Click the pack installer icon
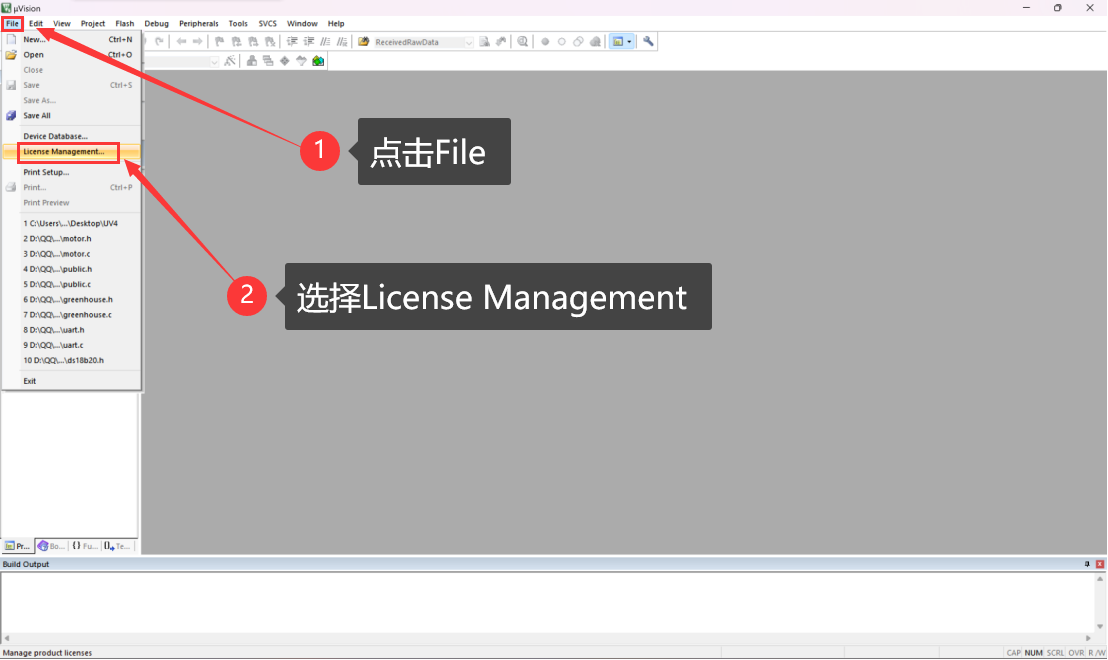This screenshot has height=660, width=1108. [318, 61]
